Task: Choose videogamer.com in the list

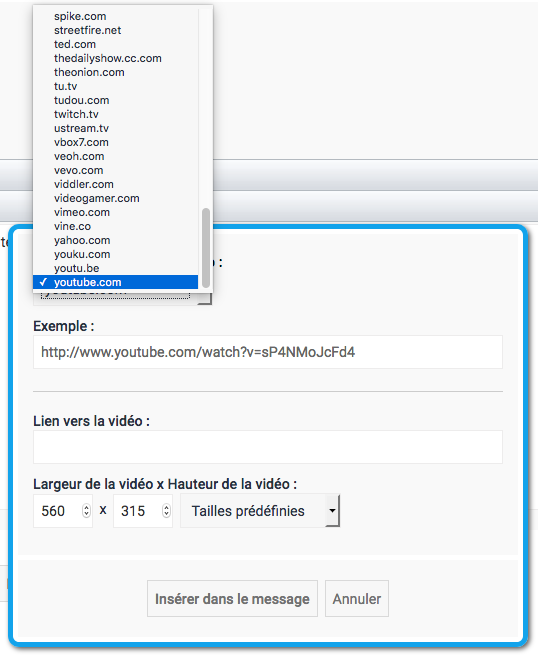Action: [115, 198]
